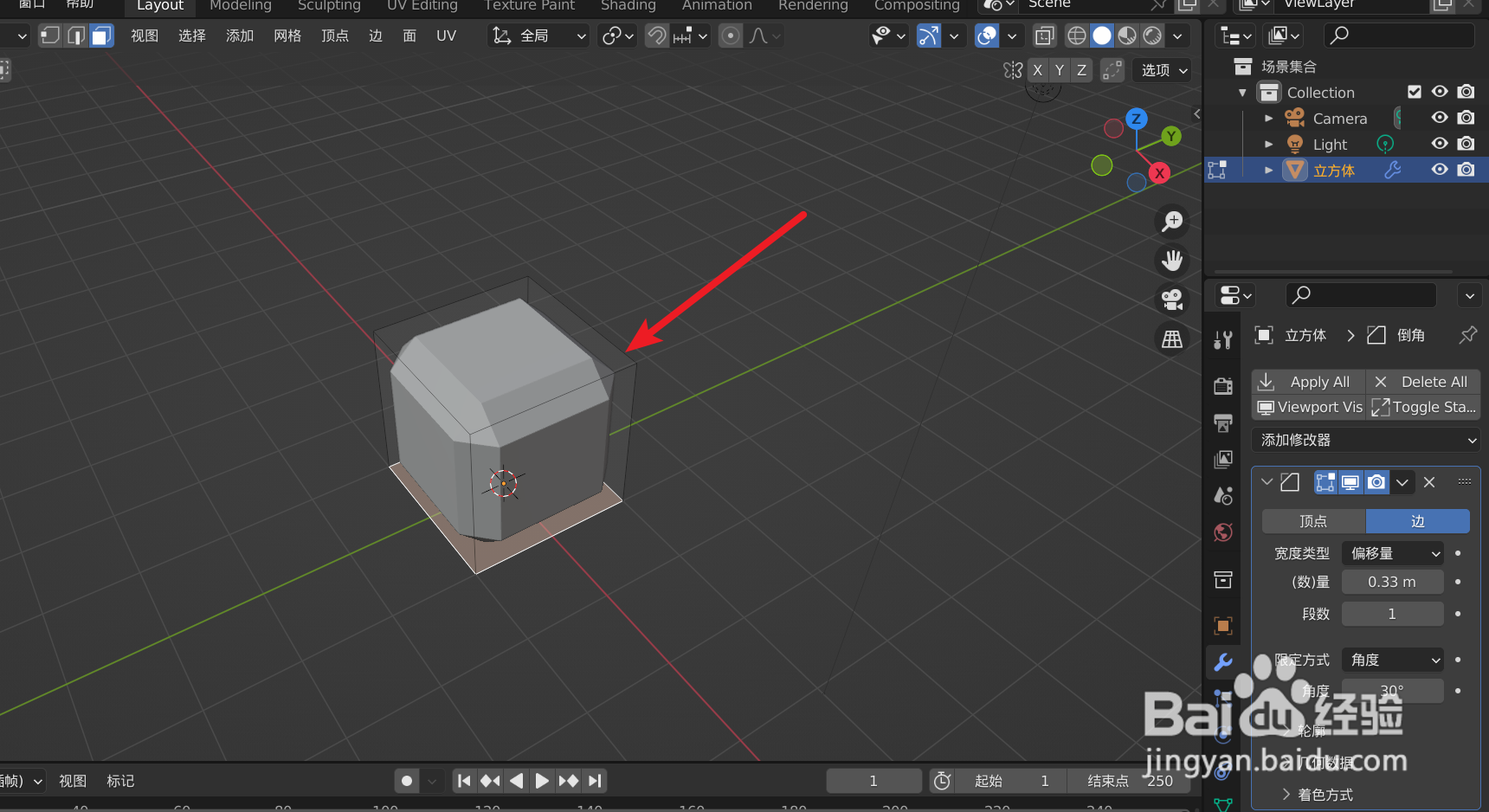Toggle modifier viewport display monitor button
Screen dimensions: 1489x812
(1350, 482)
